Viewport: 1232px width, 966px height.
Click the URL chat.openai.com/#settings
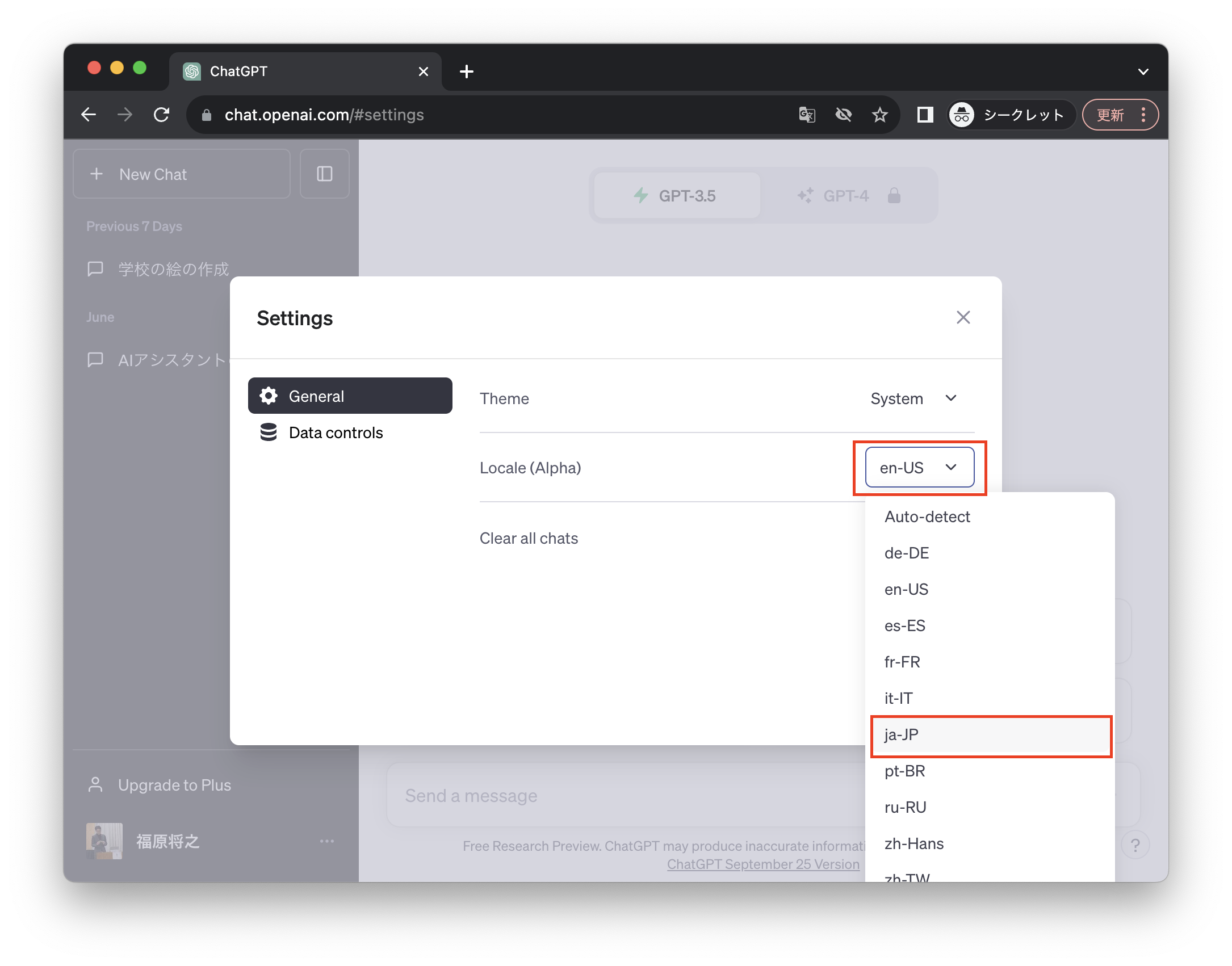point(324,115)
